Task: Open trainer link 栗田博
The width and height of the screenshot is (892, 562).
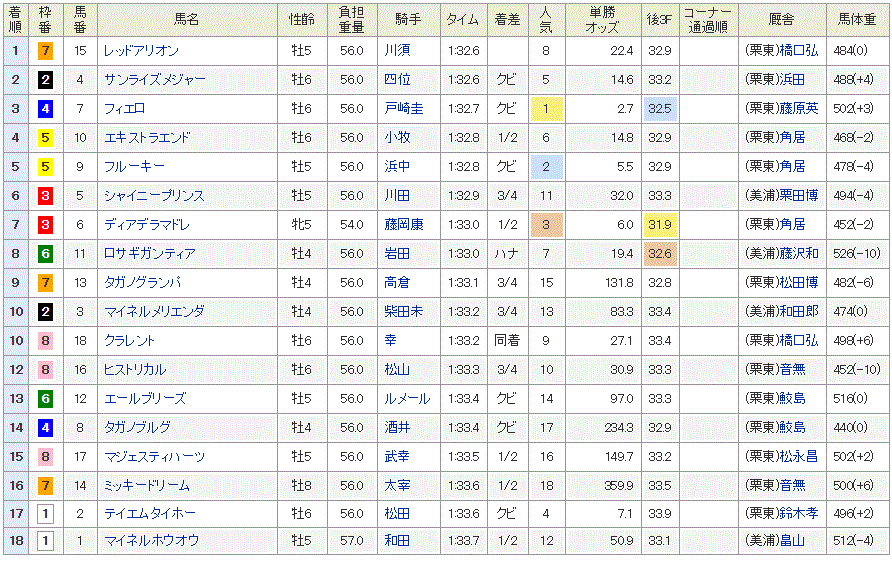Action: pyautogui.click(x=798, y=196)
